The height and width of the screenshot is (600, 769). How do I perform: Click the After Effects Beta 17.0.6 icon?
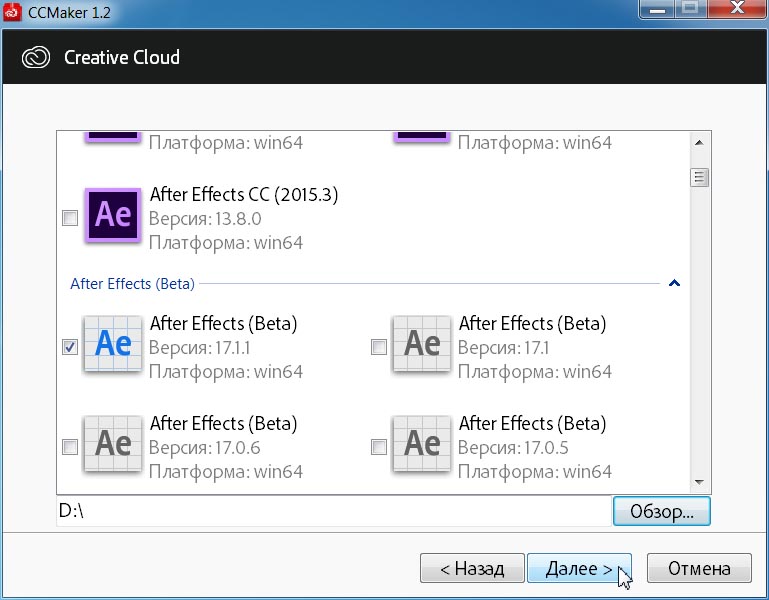pyautogui.click(x=113, y=444)
